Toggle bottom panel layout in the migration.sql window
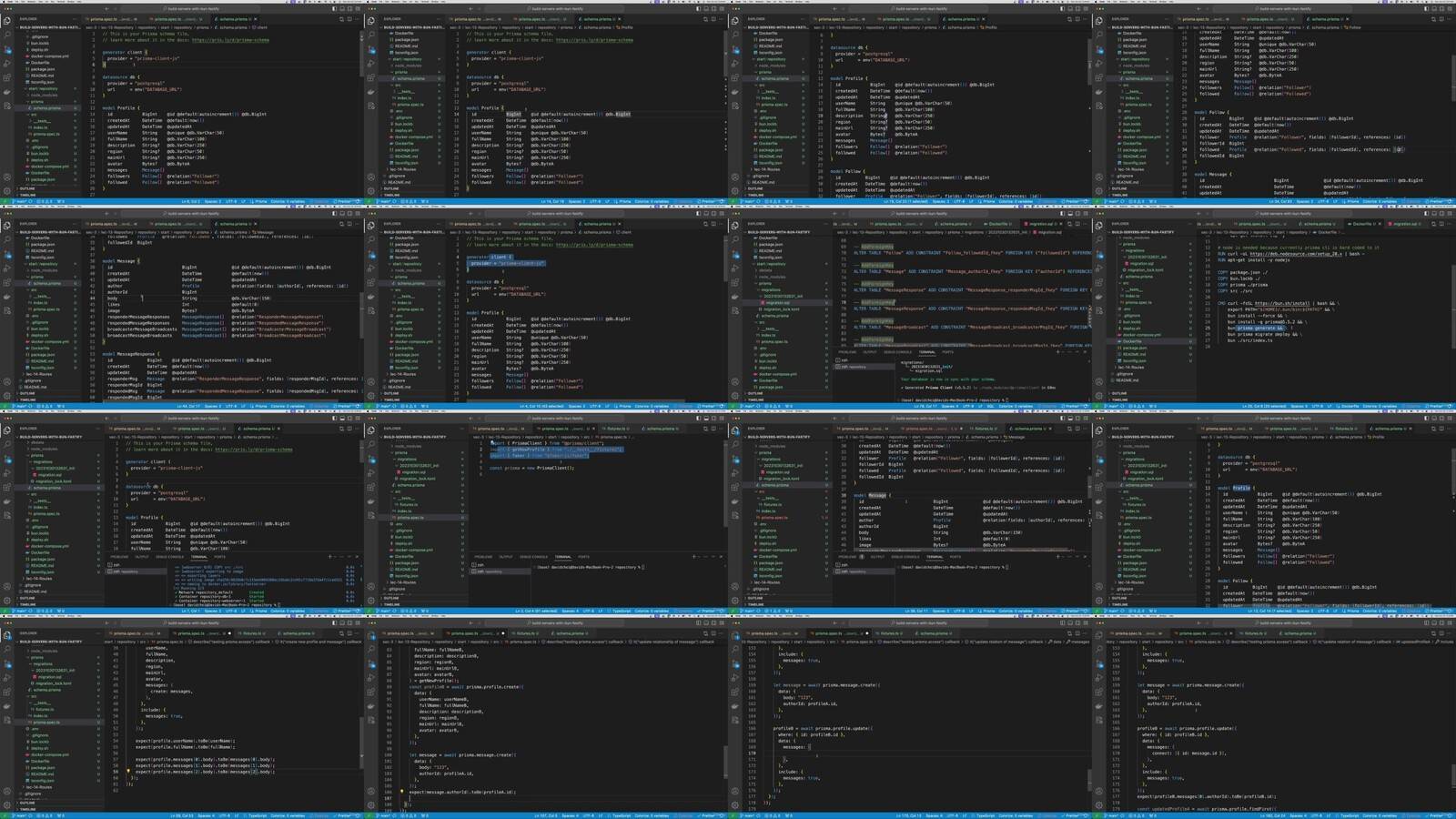Viewport: 1456px width, 819px height. (1069, 214)
